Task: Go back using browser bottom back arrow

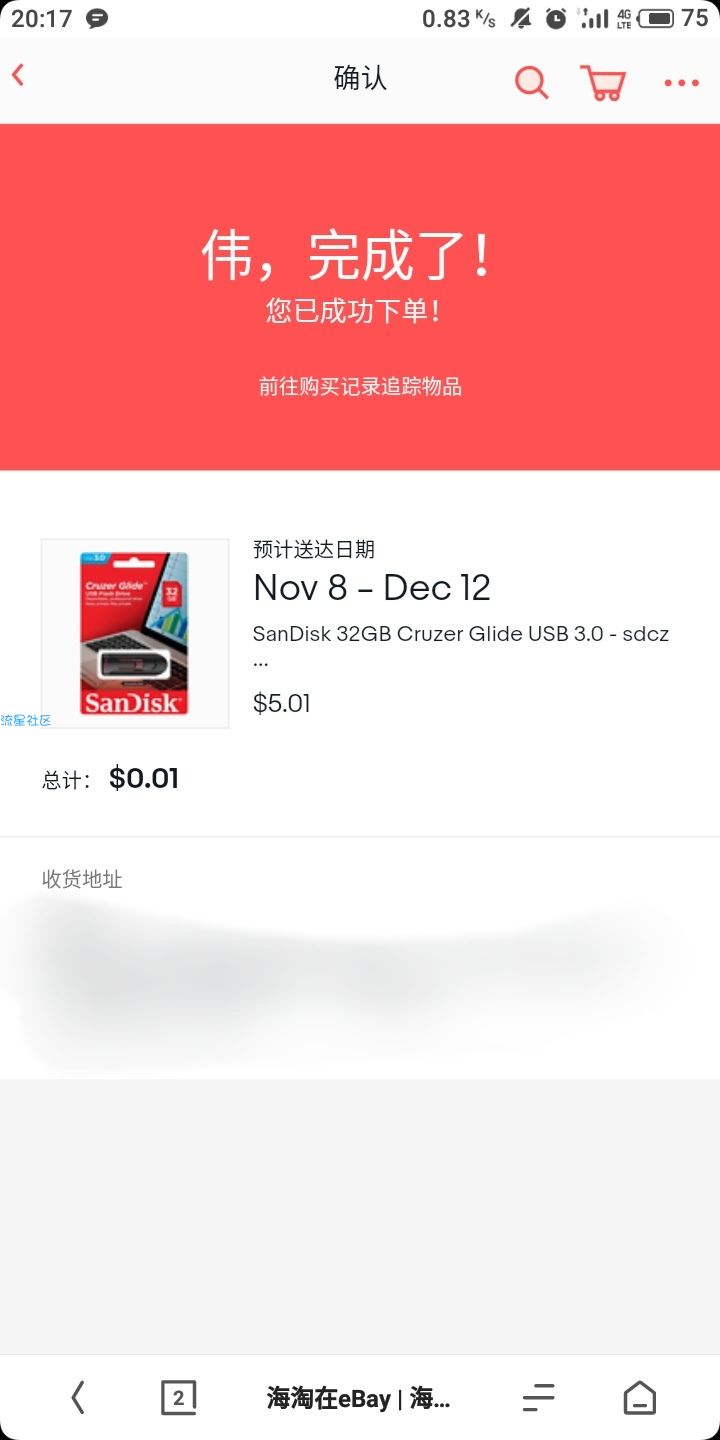Action: (x=78, y=1397)
